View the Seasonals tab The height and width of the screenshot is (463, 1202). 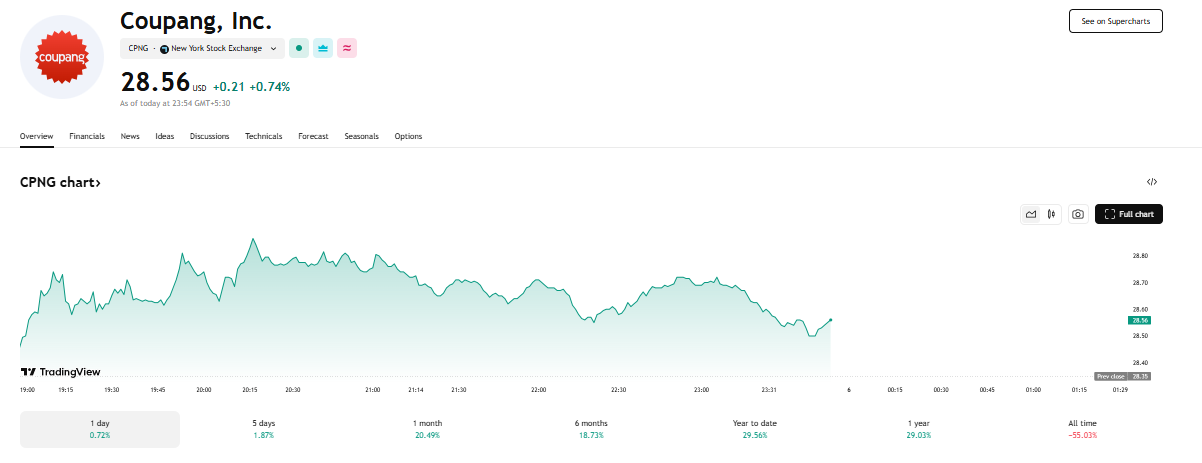361,136
